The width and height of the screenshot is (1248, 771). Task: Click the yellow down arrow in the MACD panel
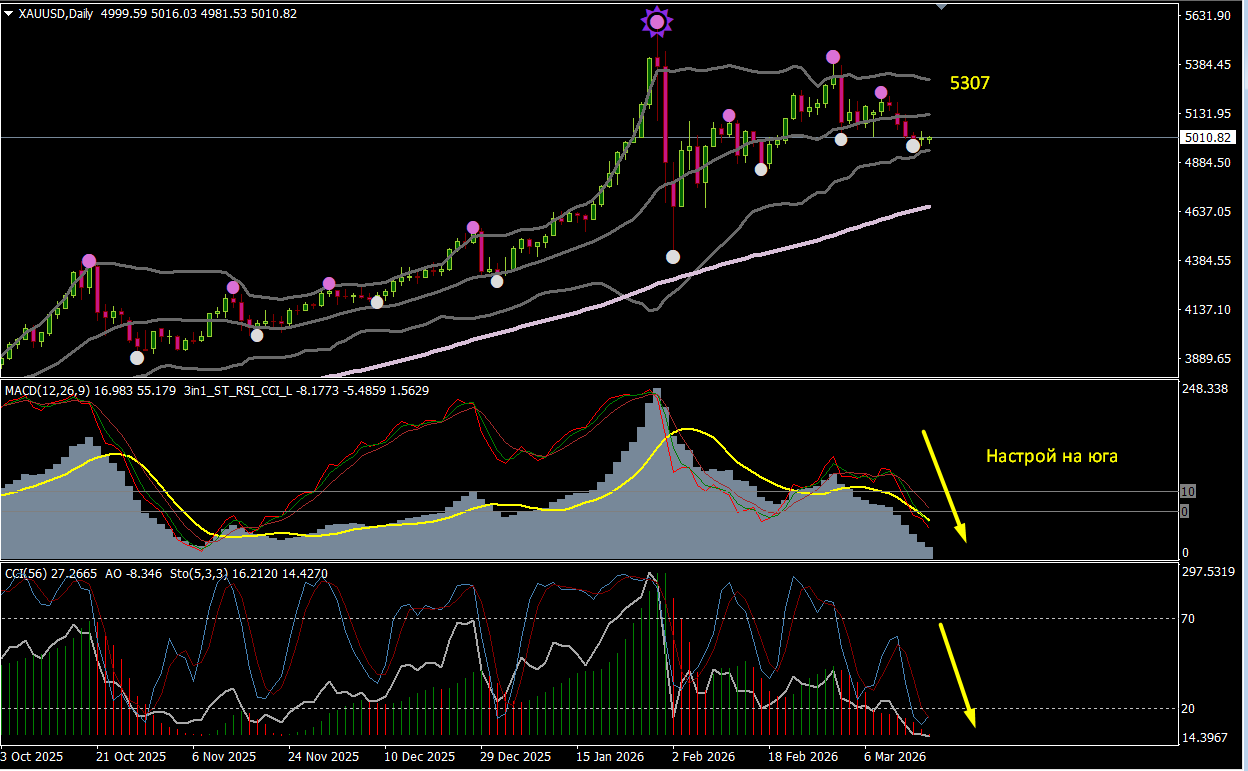pyautogui.click(x=944, y=485)
